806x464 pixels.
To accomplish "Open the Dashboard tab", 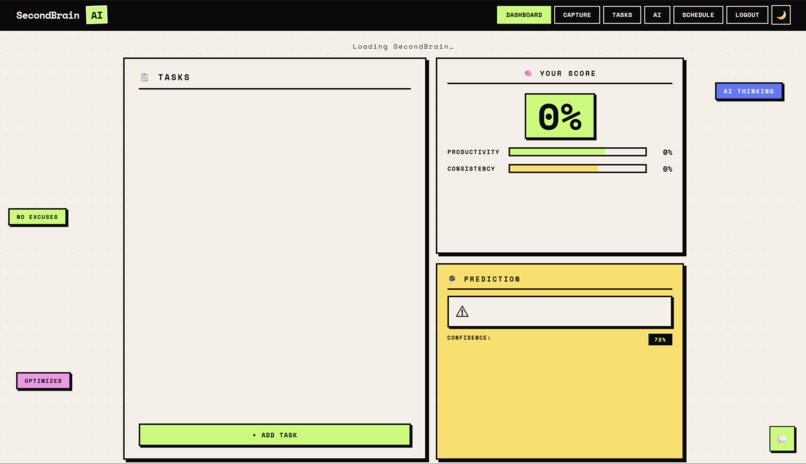I will 524,15.
